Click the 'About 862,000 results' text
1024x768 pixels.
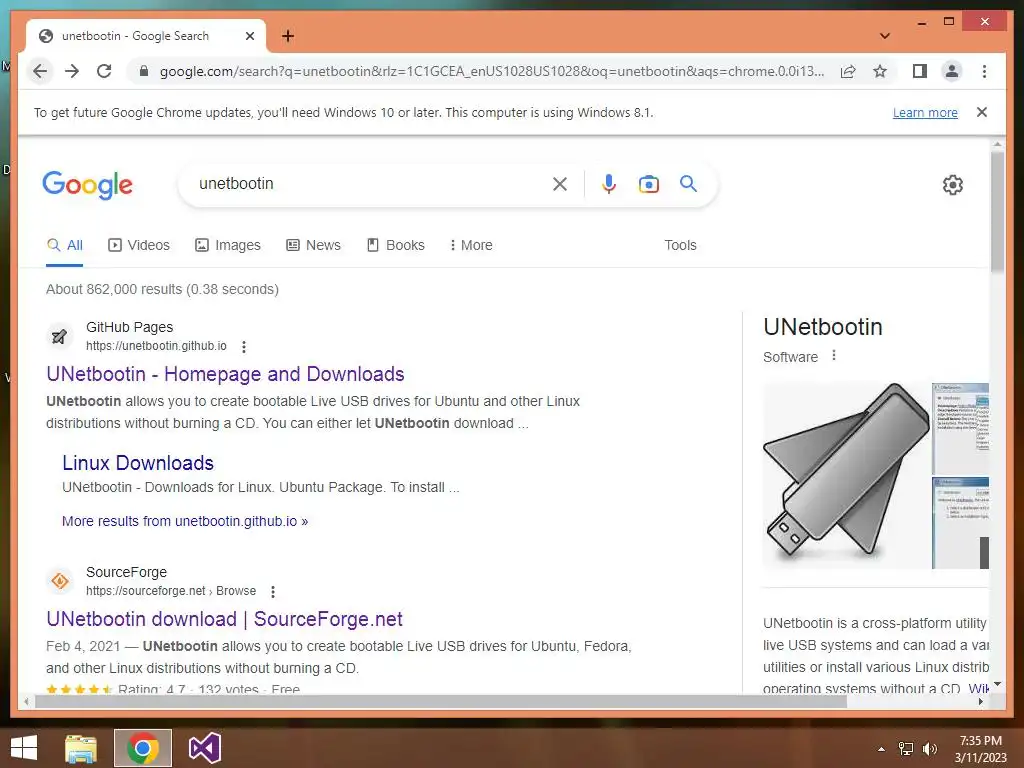[x=162, y=289]
